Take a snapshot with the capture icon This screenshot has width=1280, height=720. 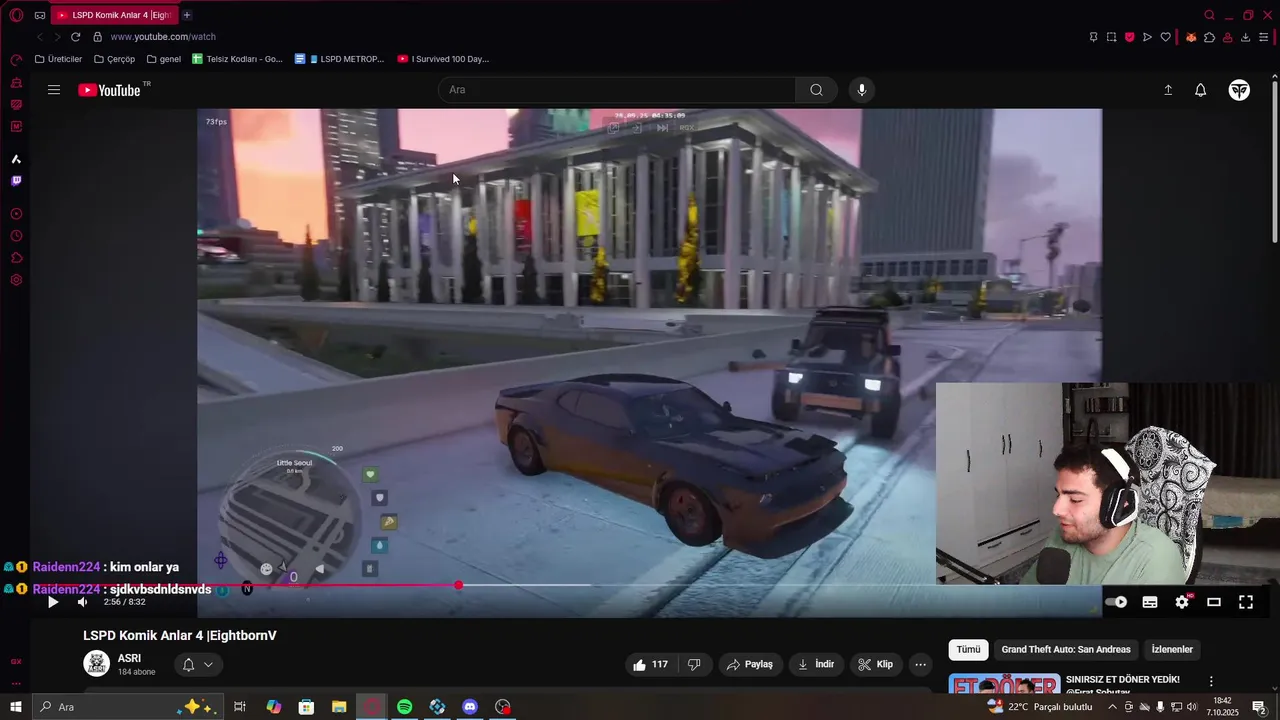(1111, 37)
